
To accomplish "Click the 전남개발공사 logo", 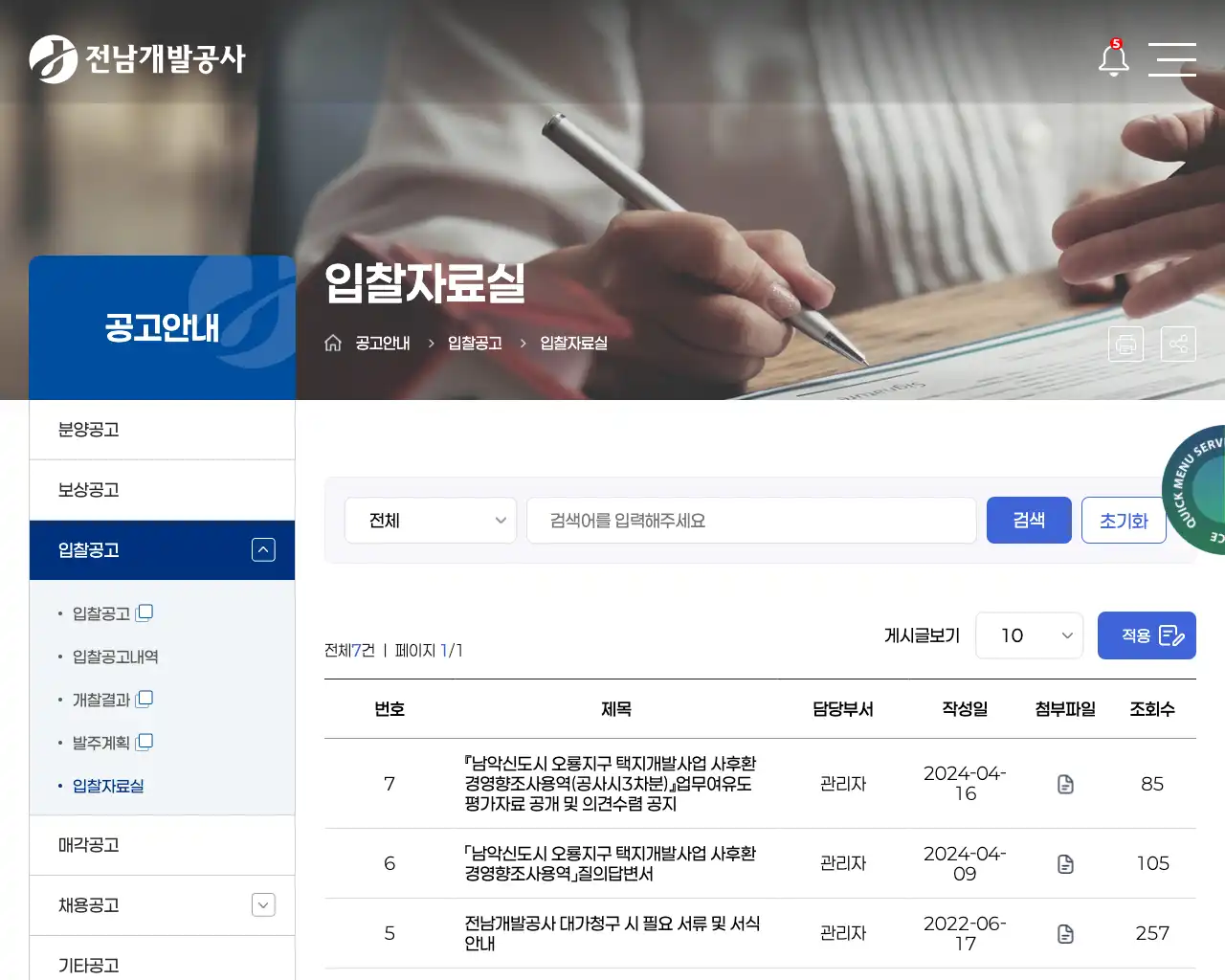I will 138,58.
